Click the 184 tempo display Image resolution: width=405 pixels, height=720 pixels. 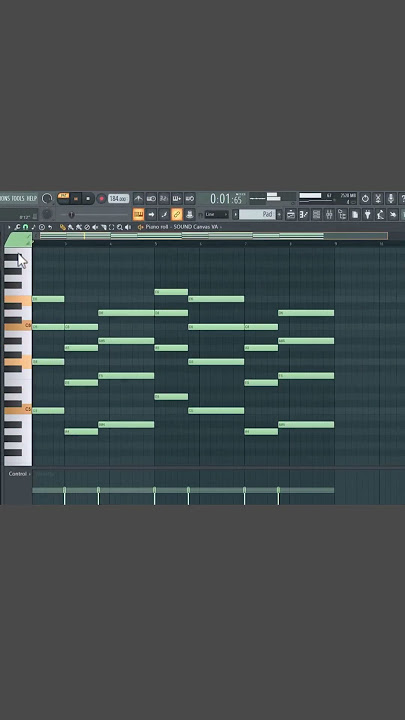tap(118, 199)
